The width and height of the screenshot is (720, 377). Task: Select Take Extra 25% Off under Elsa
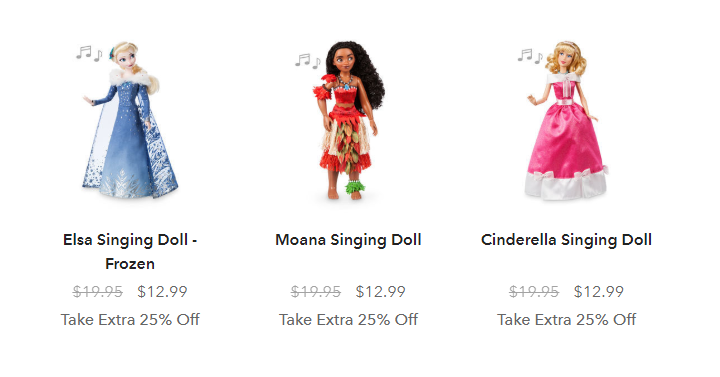[130, 320]
